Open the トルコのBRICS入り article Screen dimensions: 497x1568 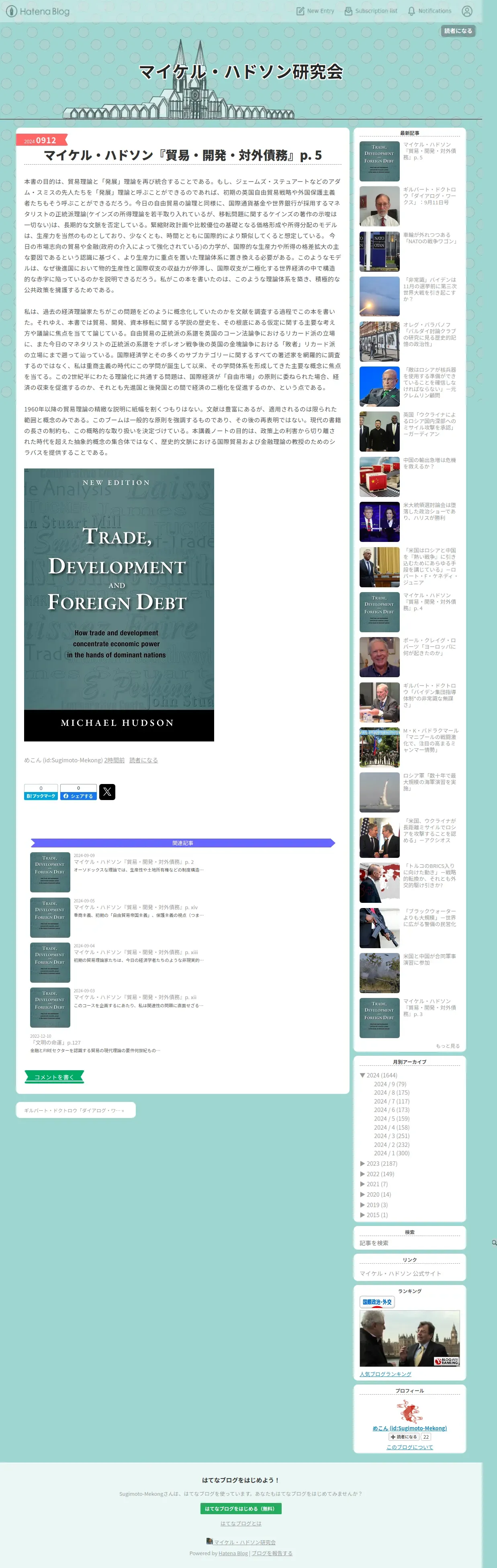pos(430,875)
